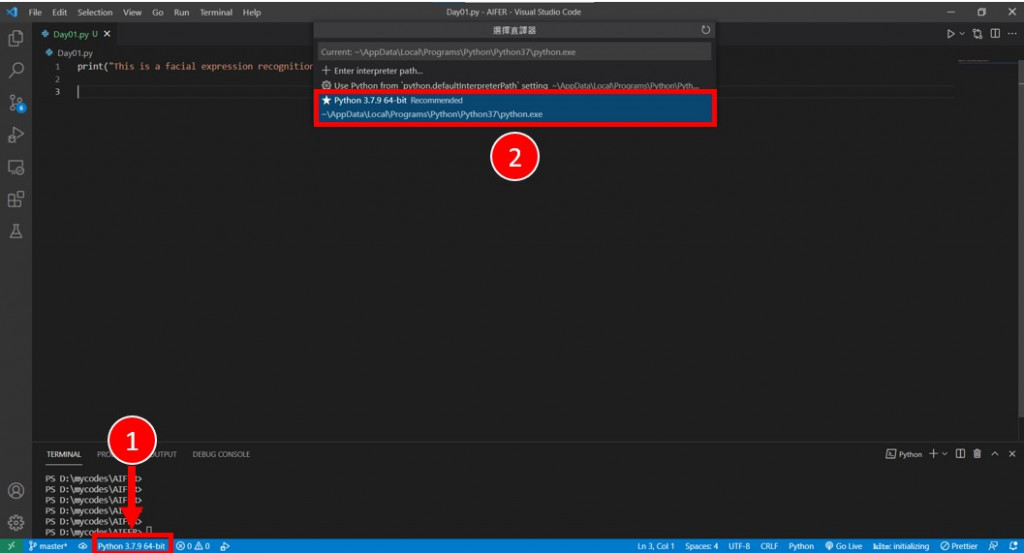Click the interpreter search input field
The width and height of the screenshot is (1024, 553).
(x=514, y=52)
